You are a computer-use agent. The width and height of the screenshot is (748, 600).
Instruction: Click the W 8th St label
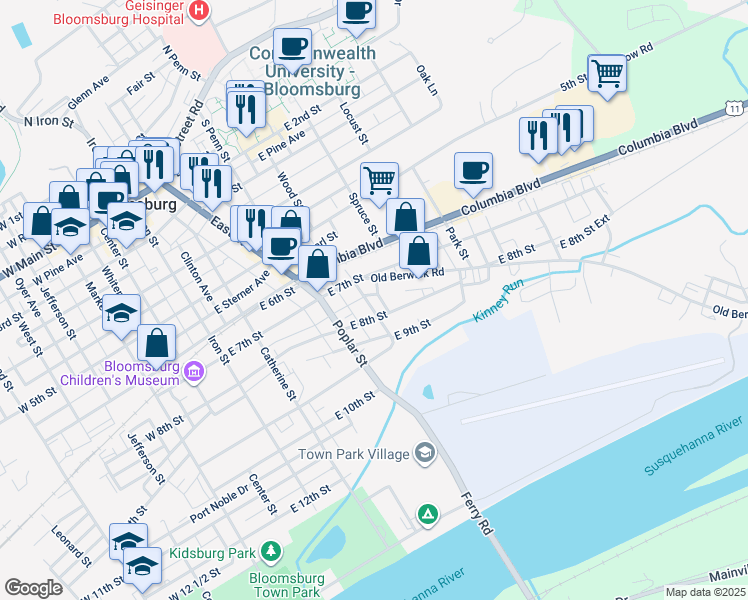tap(165, 428)
